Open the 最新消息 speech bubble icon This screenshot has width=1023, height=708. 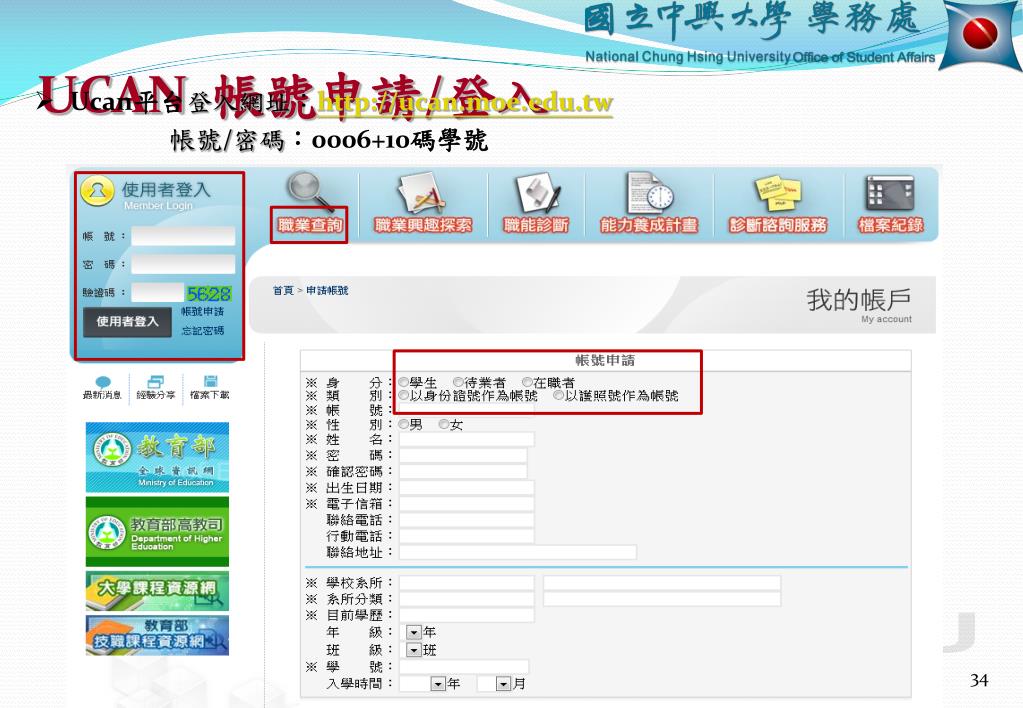coord(102,382)
